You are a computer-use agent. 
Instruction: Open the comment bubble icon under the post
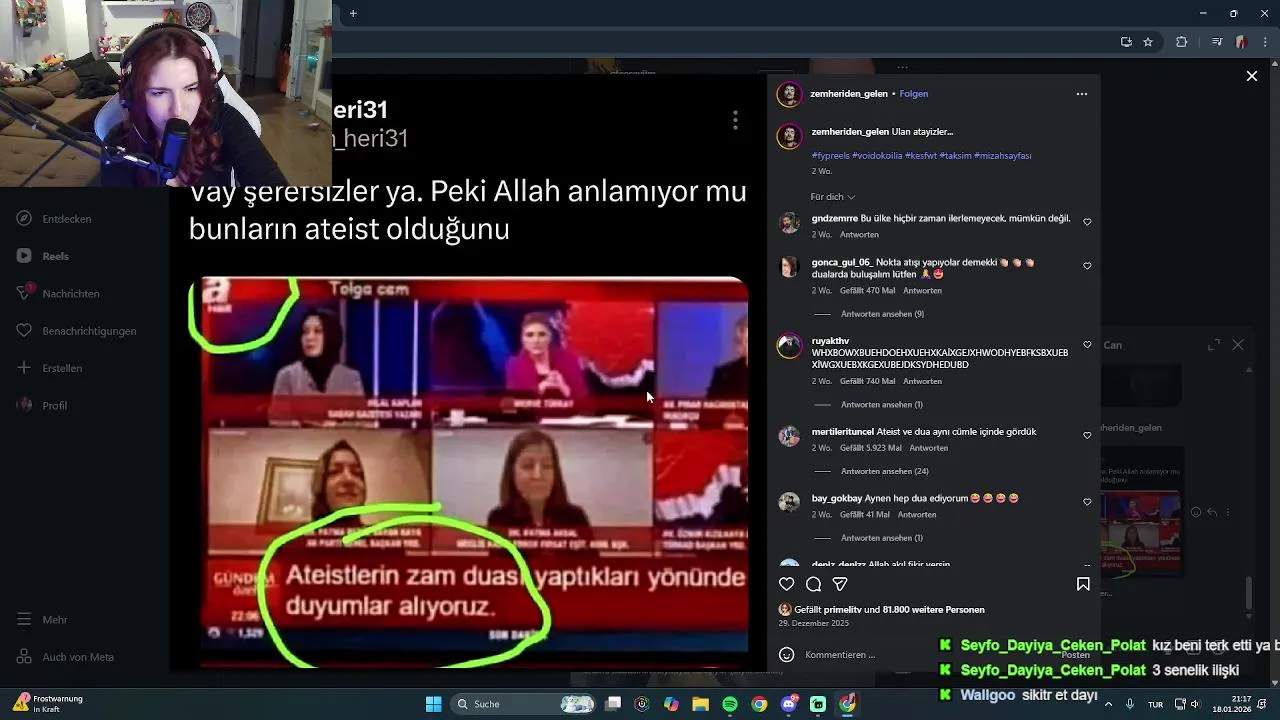tap(814, 584)
